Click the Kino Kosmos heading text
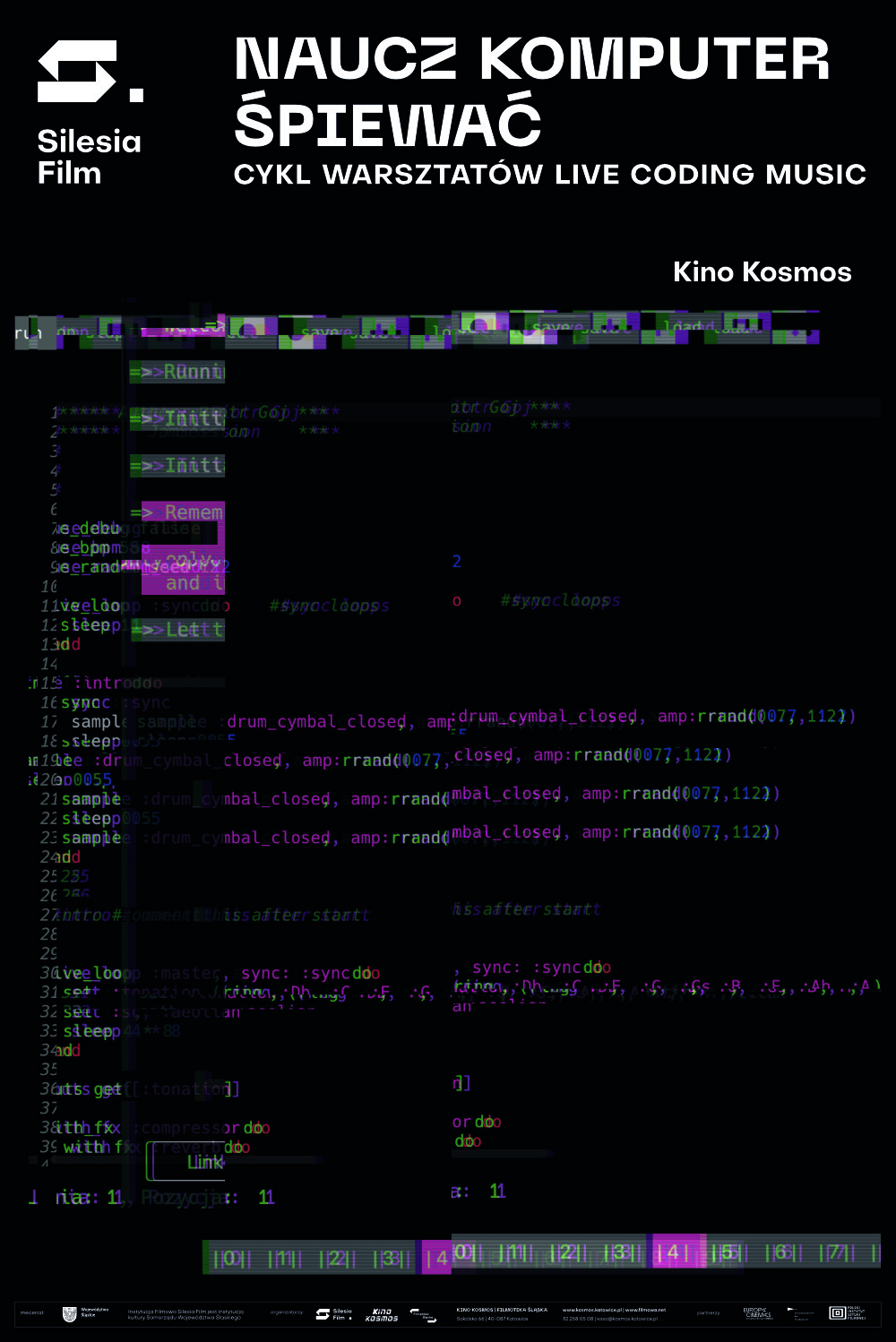 click(762, 272)
